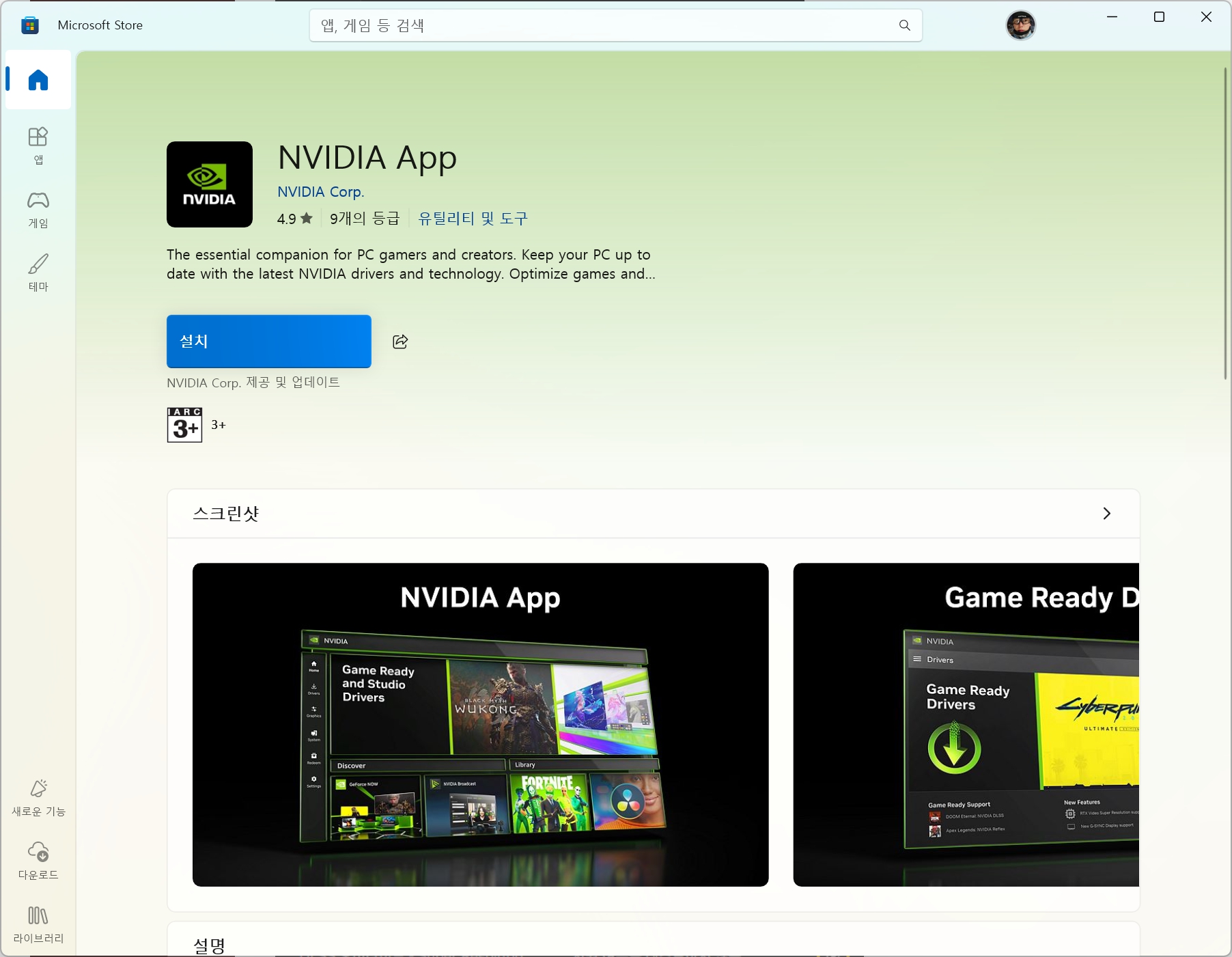
Task: Open the NVIDIA App screenshot thumbnail
Action: pos(481,725)
